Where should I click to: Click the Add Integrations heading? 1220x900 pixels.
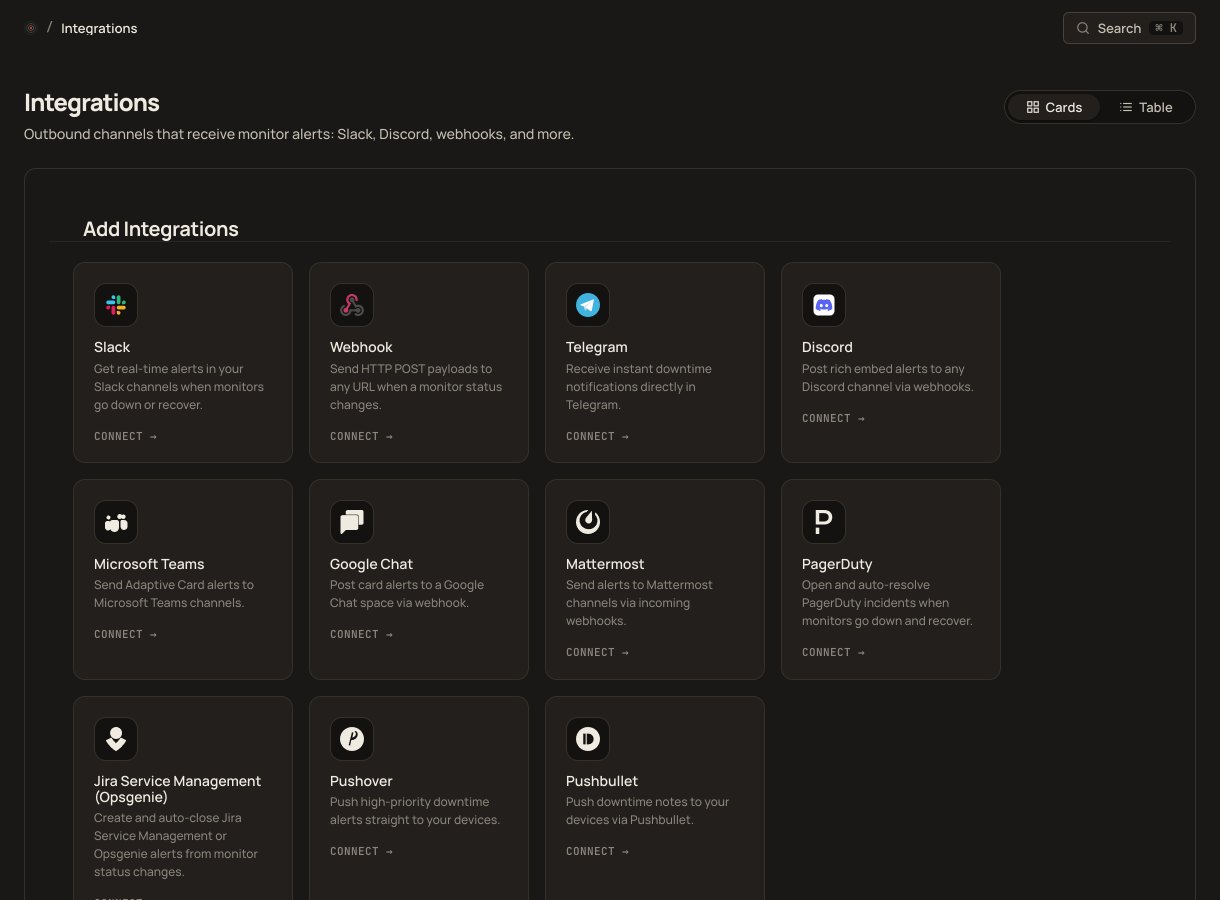click(161, 229)
